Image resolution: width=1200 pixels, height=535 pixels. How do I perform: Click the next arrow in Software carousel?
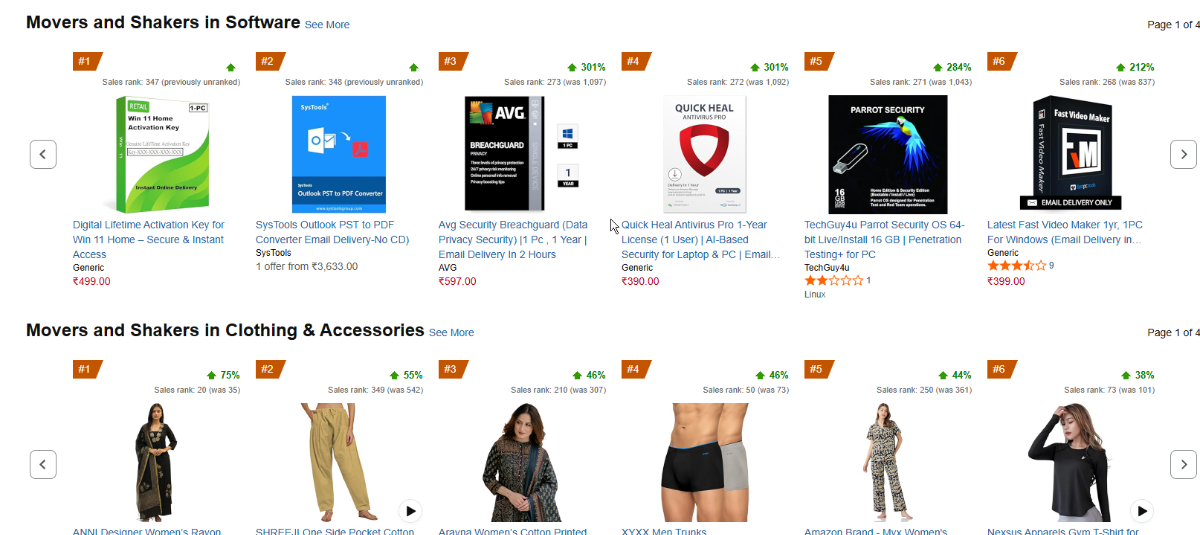tap(1183, 154)
